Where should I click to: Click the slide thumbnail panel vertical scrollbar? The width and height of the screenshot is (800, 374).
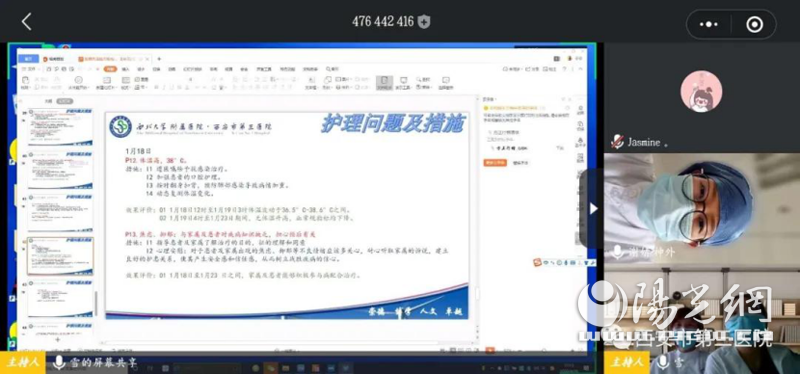pyautogui.click(x=96, y=303)
